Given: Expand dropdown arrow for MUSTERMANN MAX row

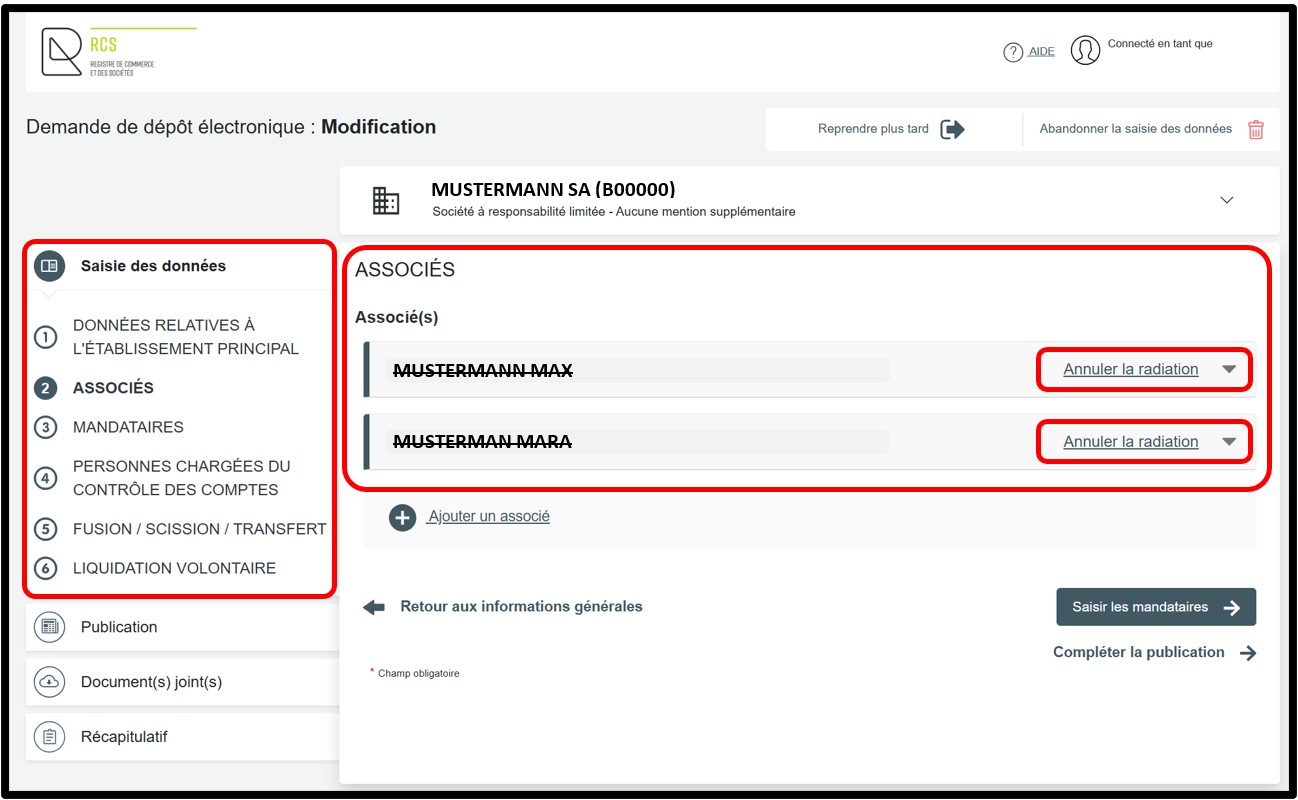Looking at the screenshot, I should (1229, 369).
